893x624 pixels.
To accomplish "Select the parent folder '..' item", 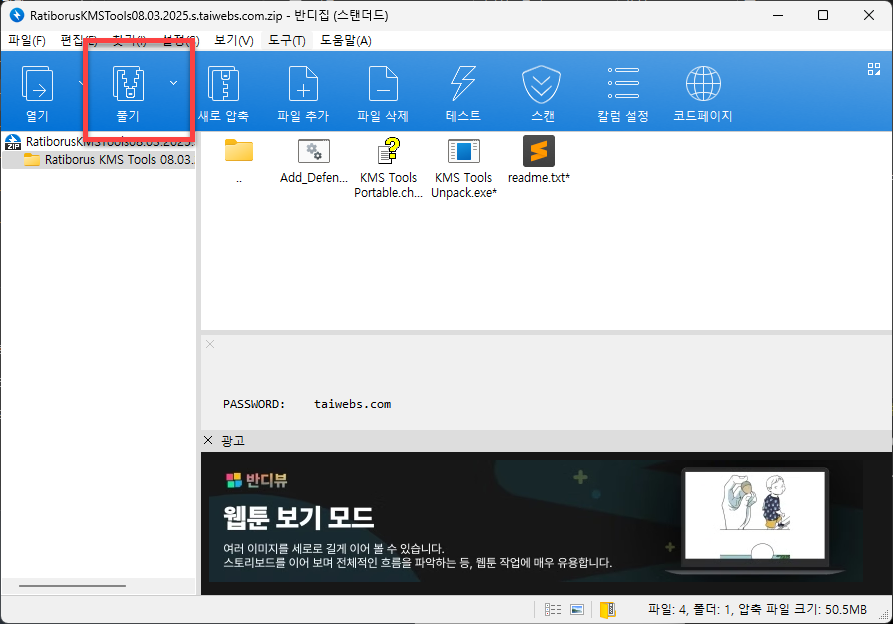I will click(239, 161).
